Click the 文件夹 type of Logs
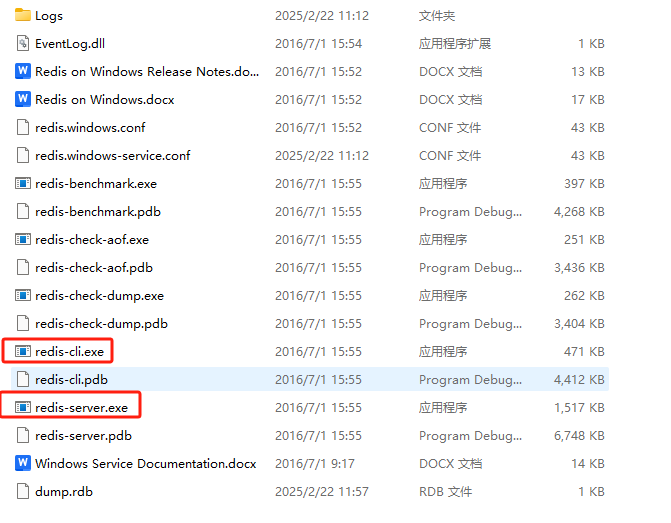Screen dimensions: 671x523 436,16
